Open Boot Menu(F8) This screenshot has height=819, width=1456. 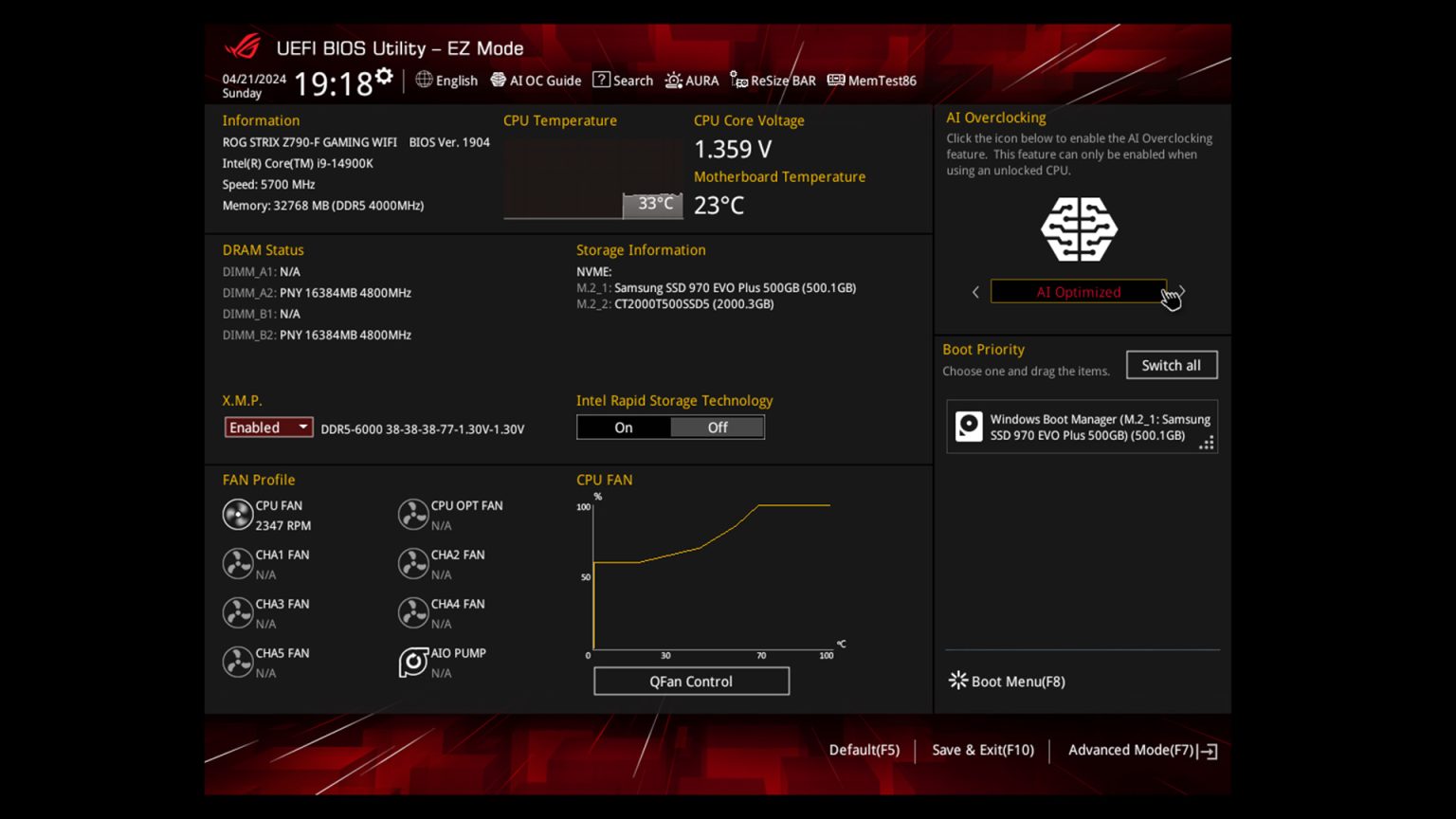1007,682
